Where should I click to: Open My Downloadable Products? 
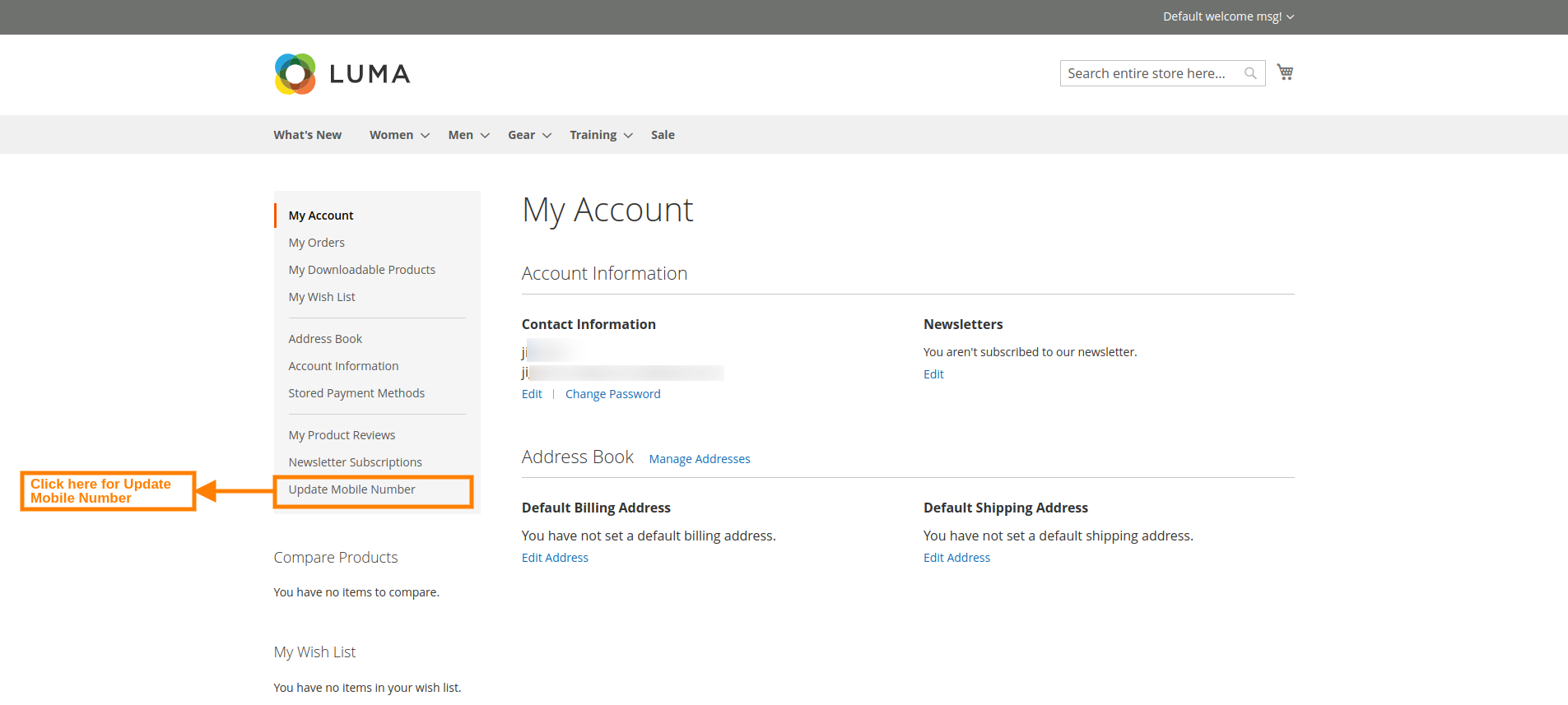(x=362, y=270)
